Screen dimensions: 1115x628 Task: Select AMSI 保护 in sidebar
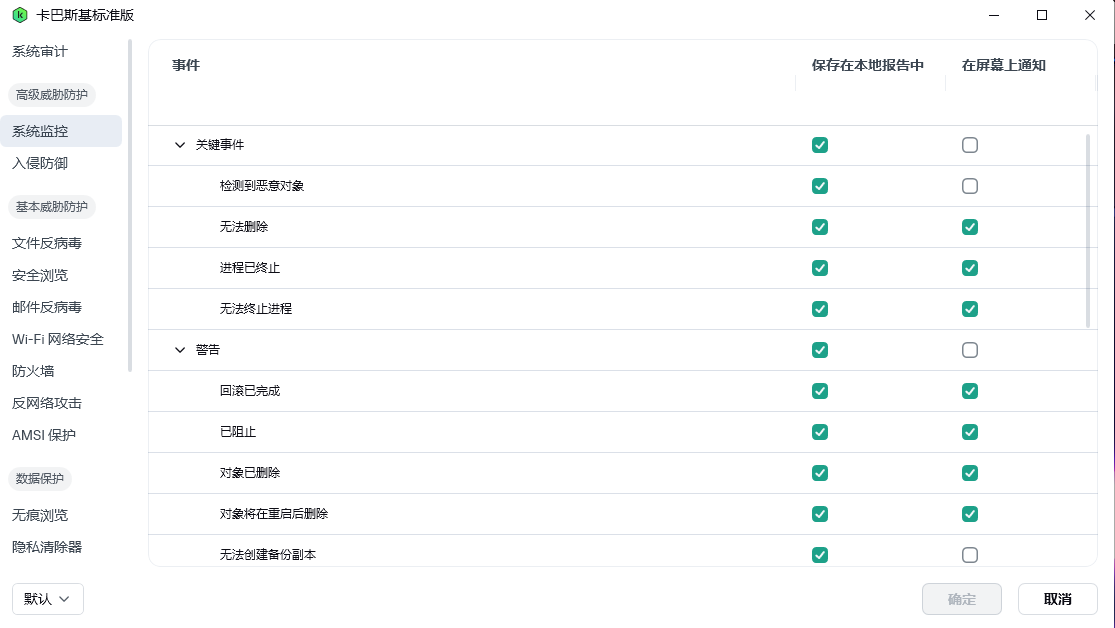pos(43,435)
